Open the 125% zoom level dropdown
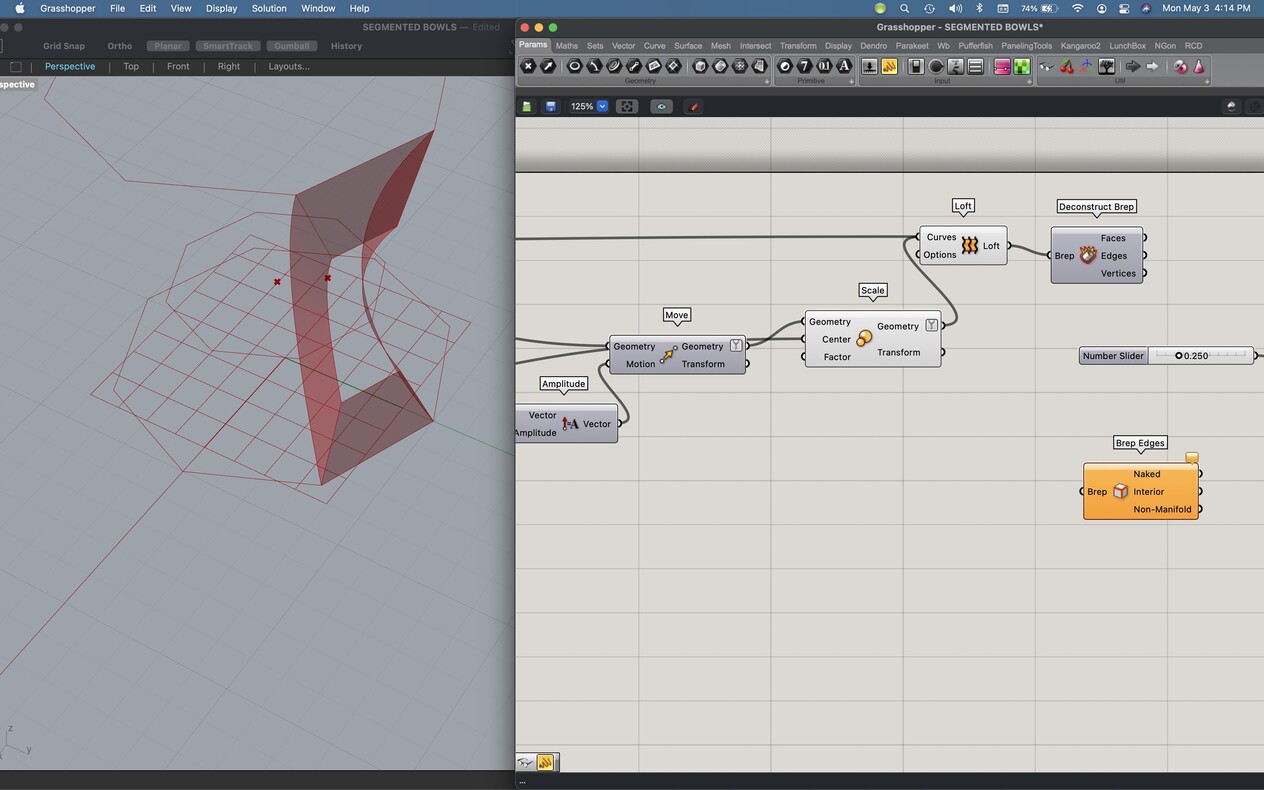Screen dimensions: 1264x790 [602, 106]
